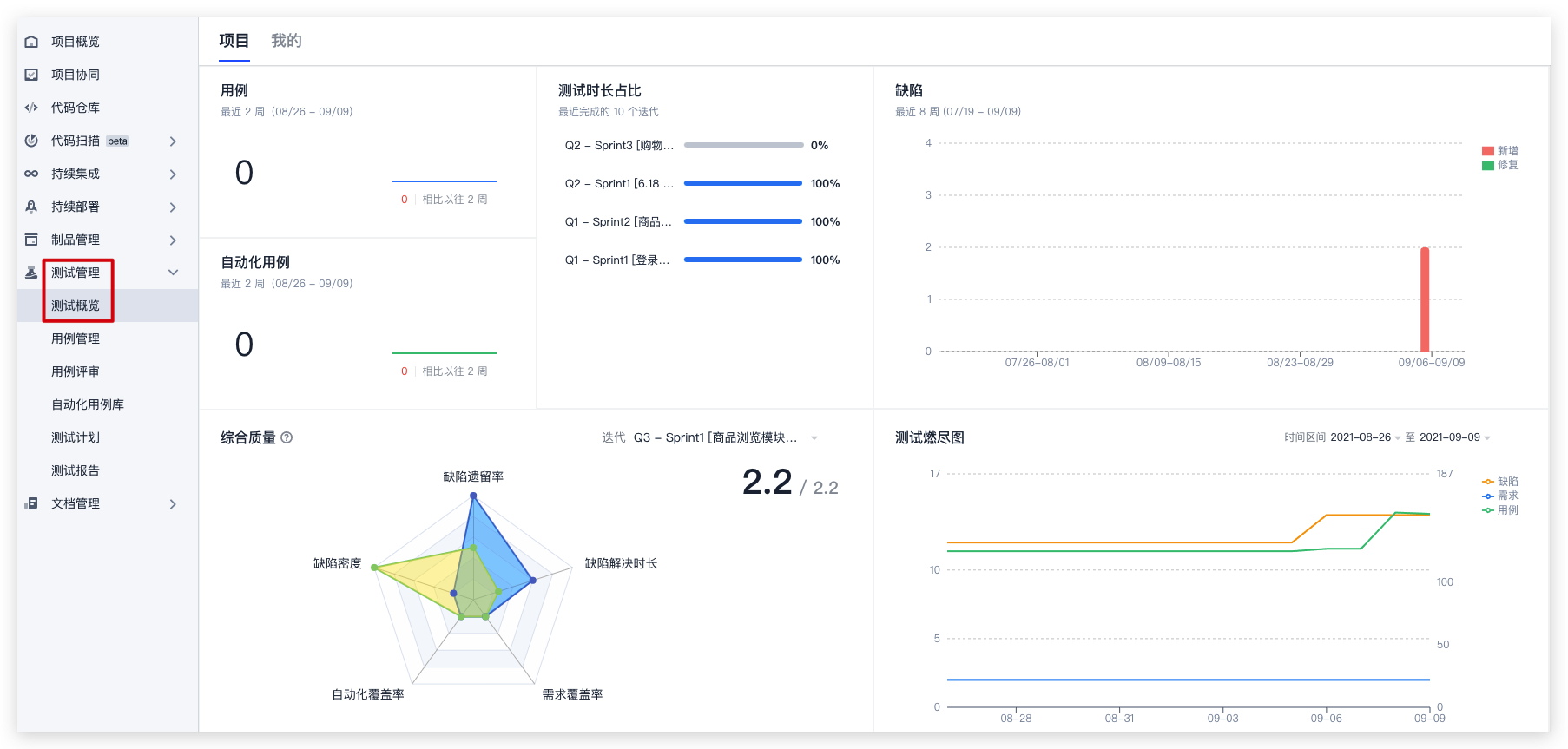1568x749 pixels.
Task: Click the 代码扫描 scan icon
Action: click(x=31, y=141)
